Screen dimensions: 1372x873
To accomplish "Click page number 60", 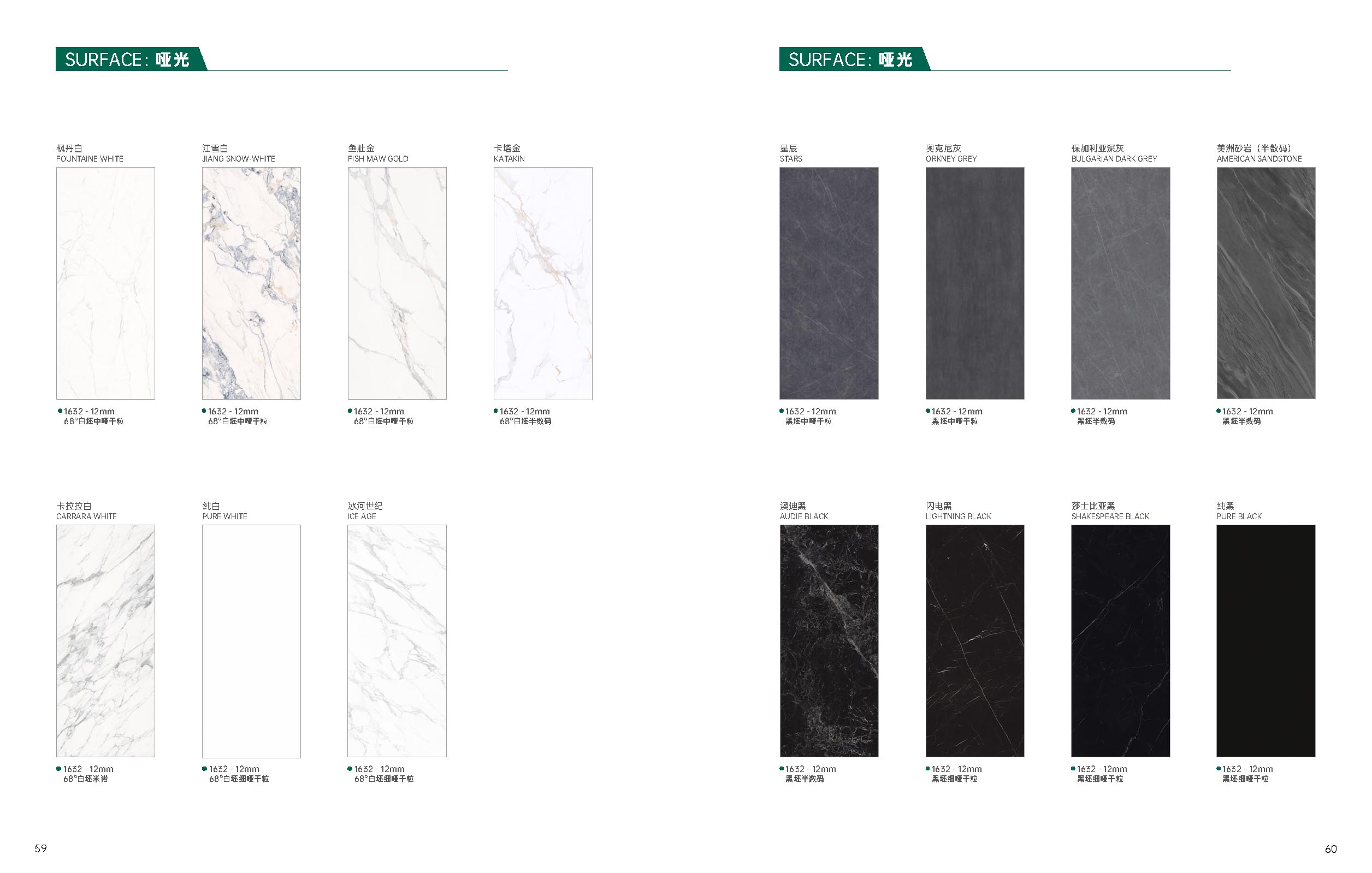I will 1330,849.
